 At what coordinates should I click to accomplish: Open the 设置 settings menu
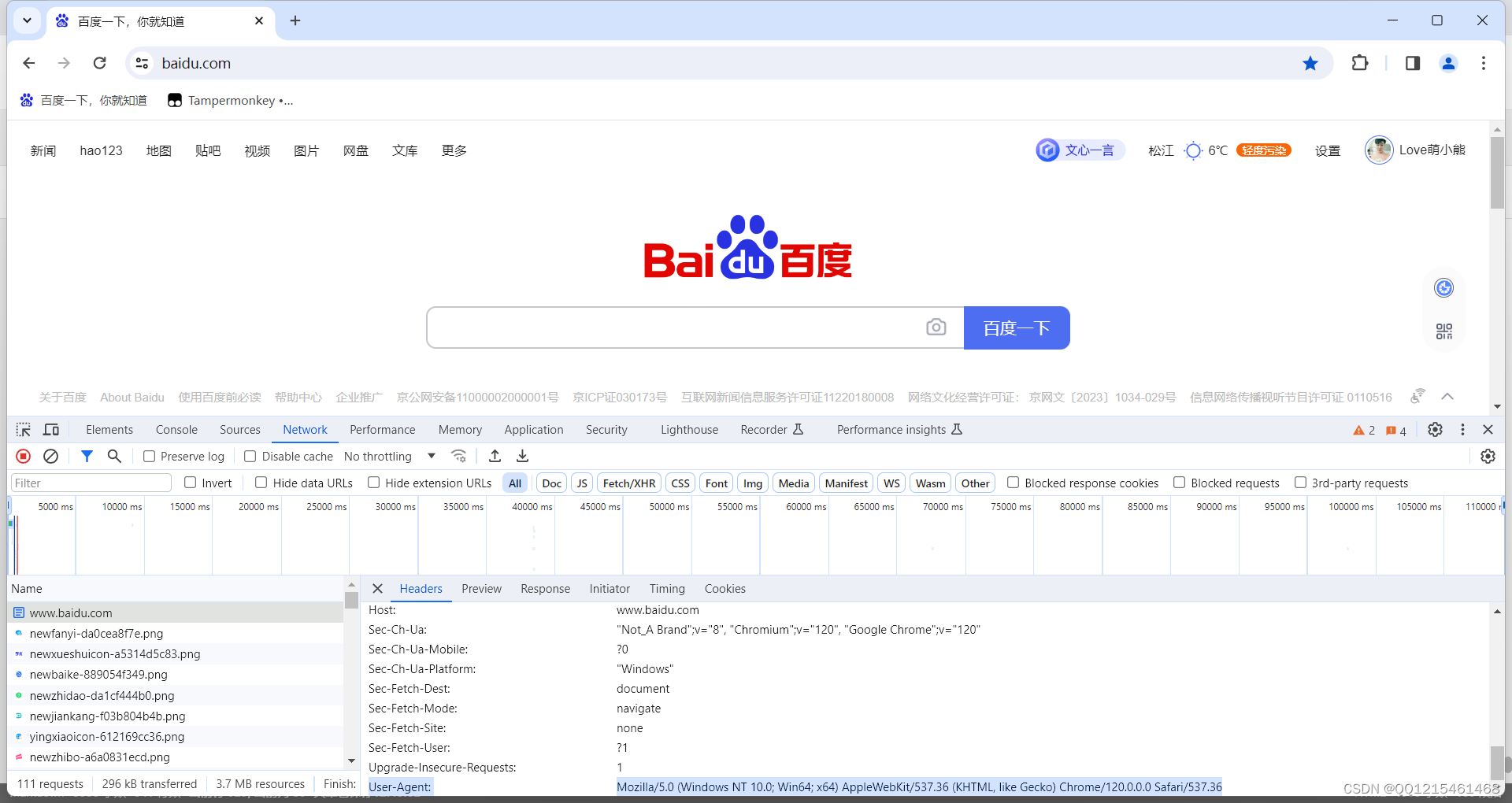click(x=1328, y=150)
